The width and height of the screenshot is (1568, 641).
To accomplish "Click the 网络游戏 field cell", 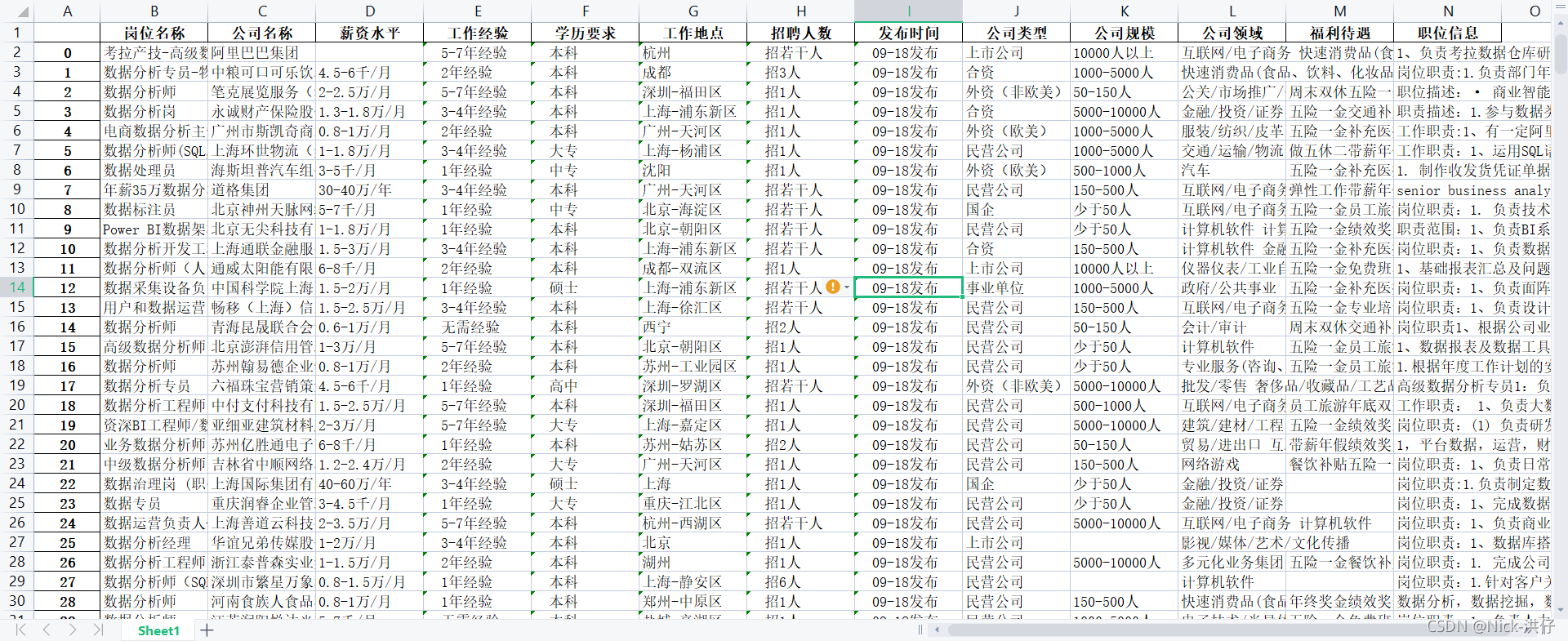I will tap(1232, 464).
